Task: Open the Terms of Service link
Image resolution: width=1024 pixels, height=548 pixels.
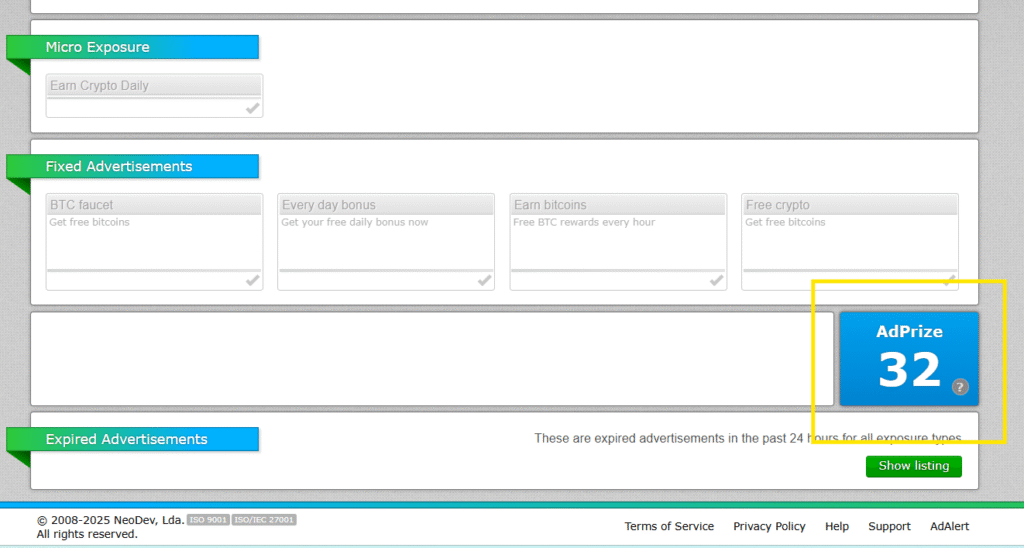Action: pos(669,526)
